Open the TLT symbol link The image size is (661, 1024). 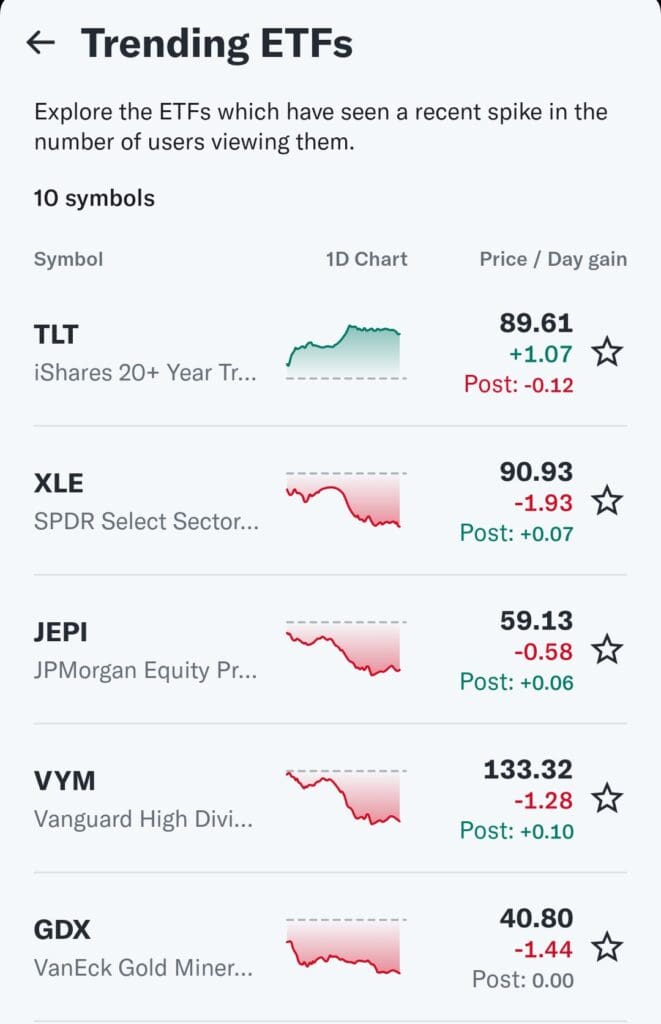(x=58, y=336)
